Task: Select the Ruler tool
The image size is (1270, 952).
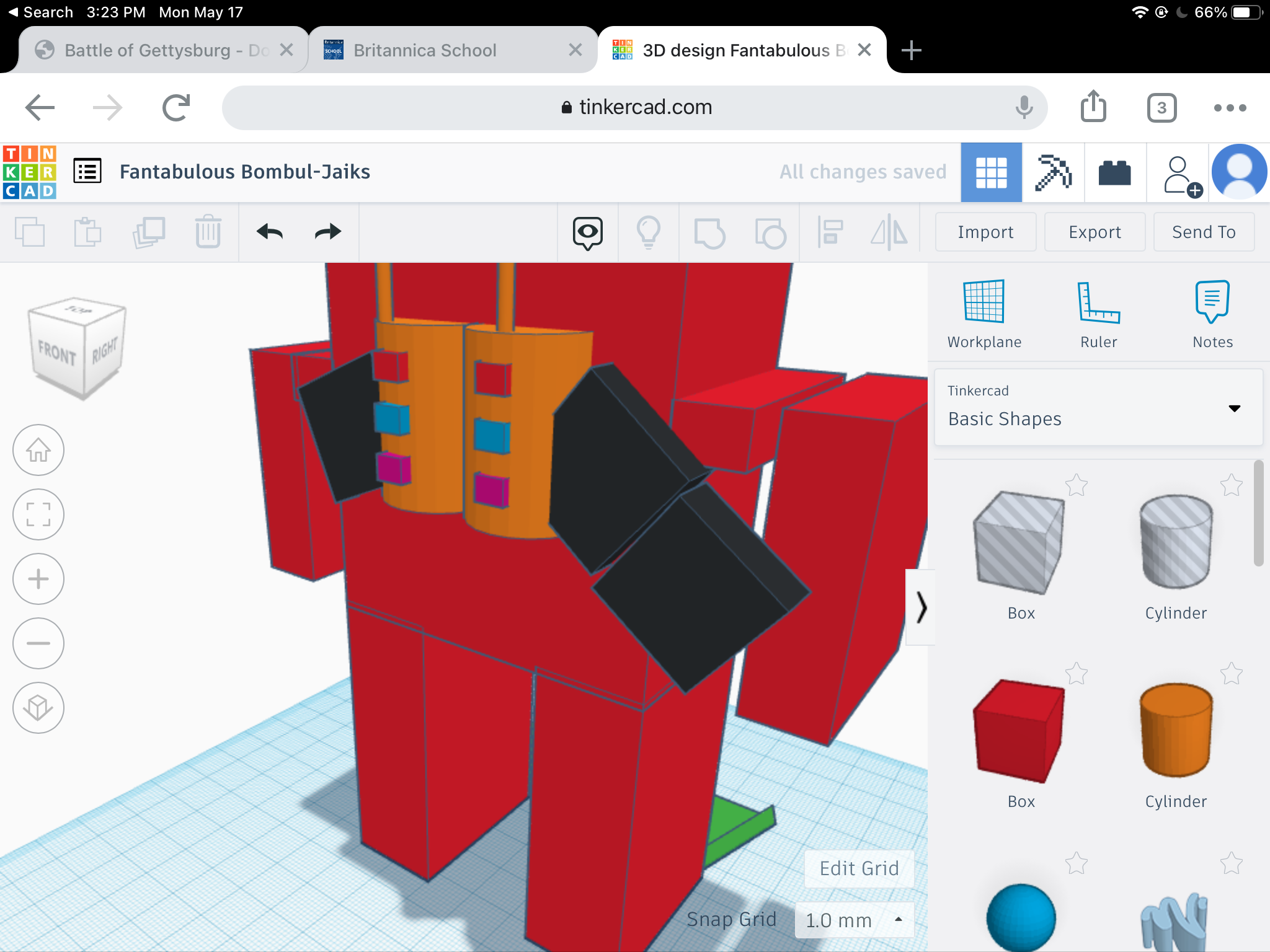Action: (x=1098, y=314)
